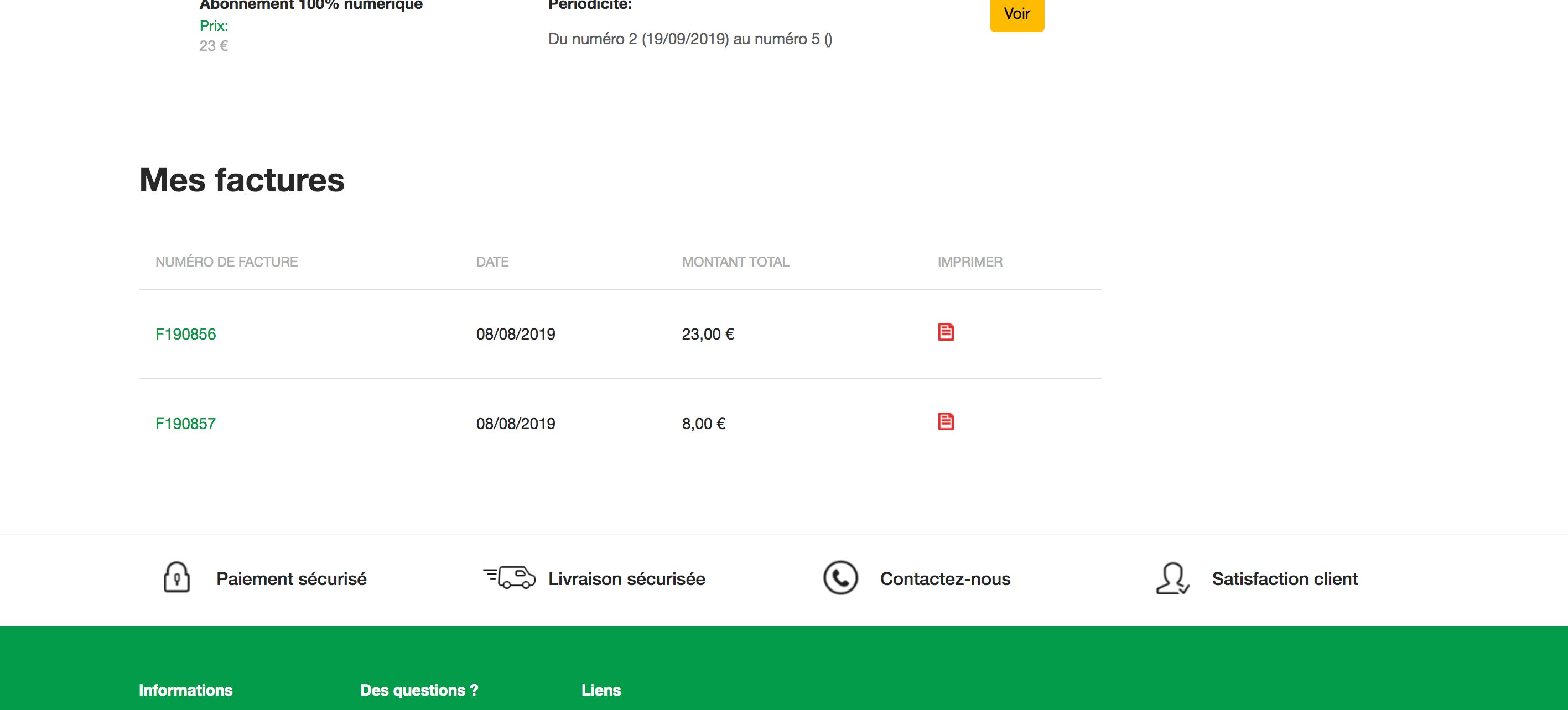This screenshot has width=1568, height=710.
Task: Click the padlock secure payment icon
Action: click(x=176, y=577)
